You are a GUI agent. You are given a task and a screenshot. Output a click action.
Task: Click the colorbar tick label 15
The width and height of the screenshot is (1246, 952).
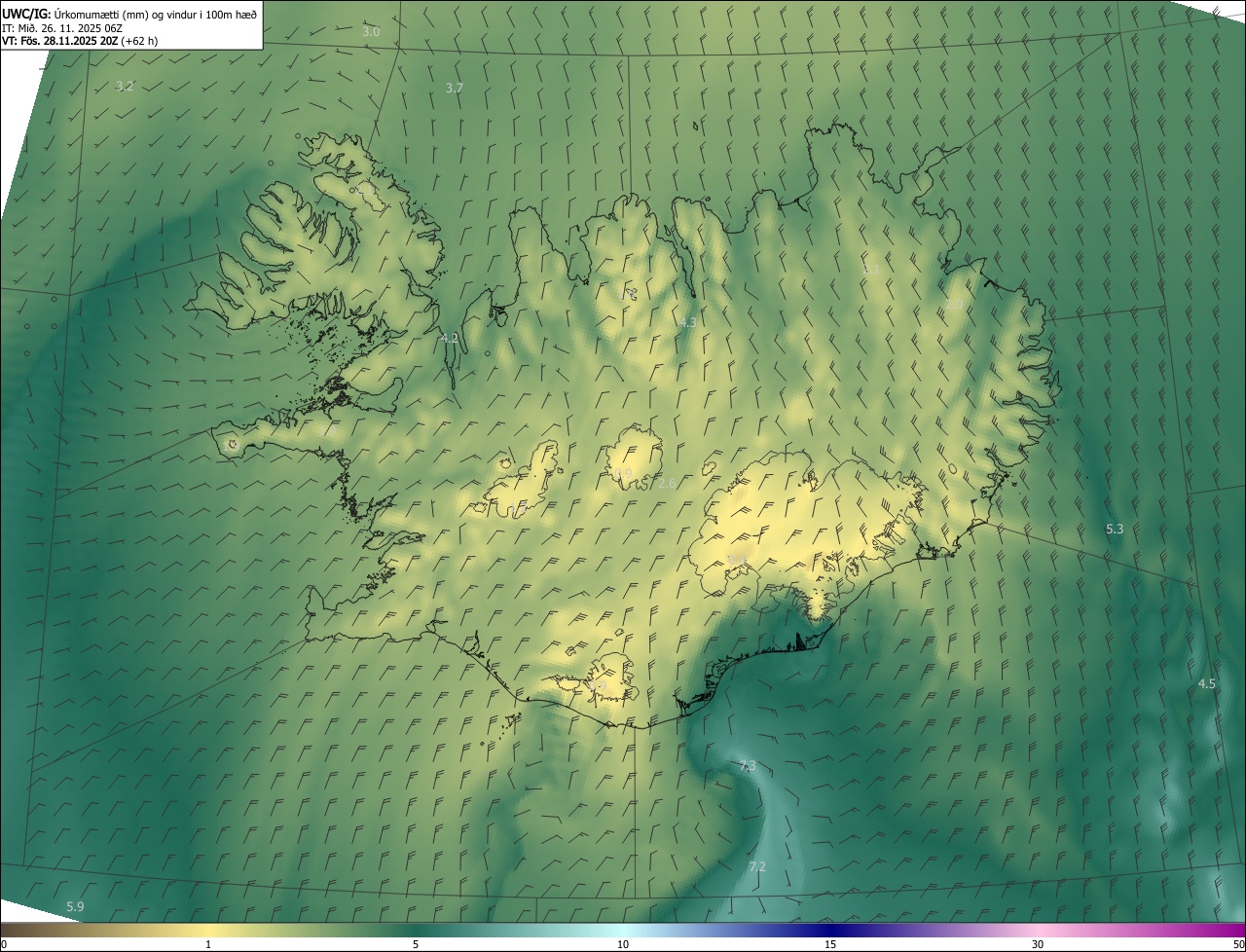[830, 945]
